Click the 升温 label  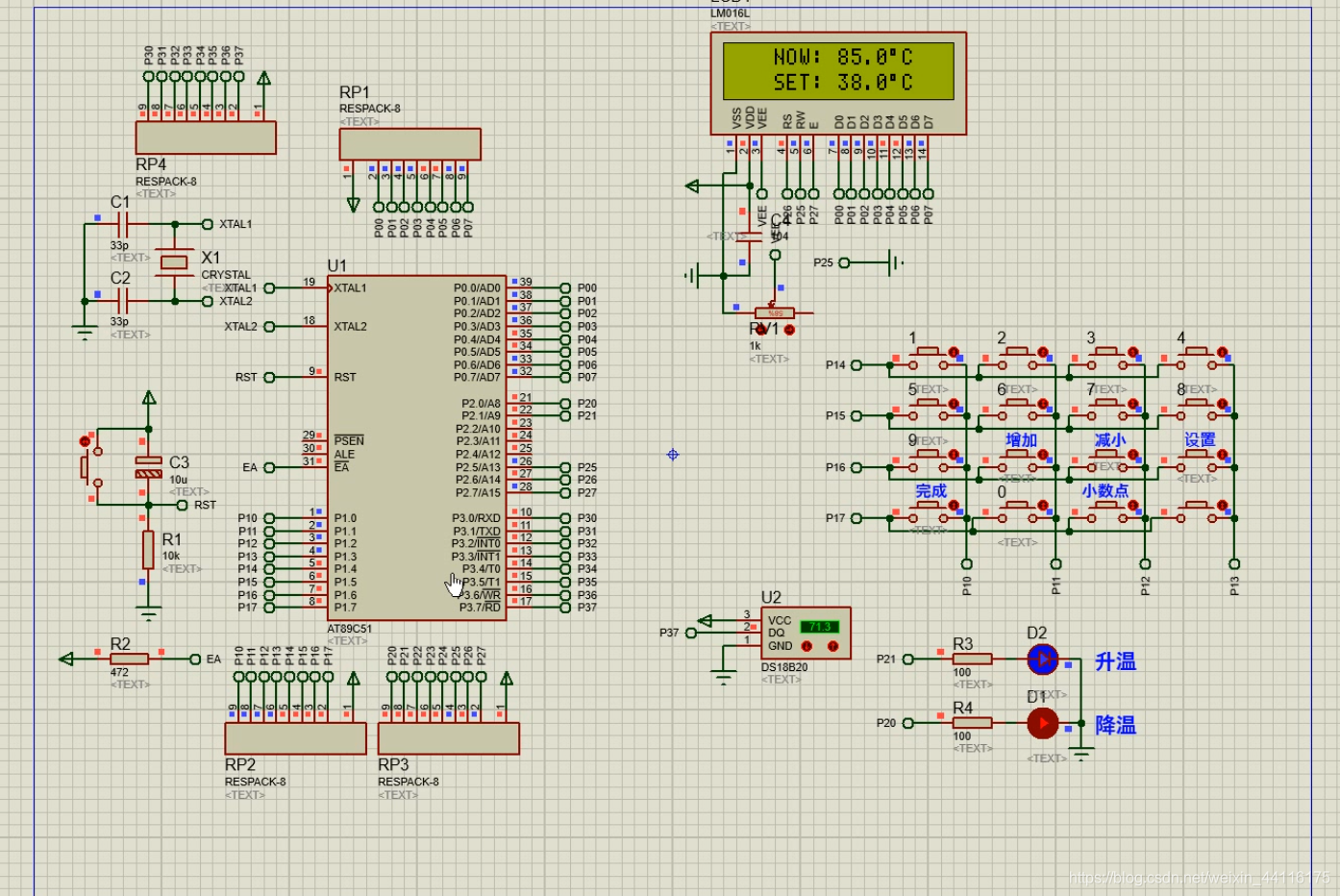[1115, 661]
